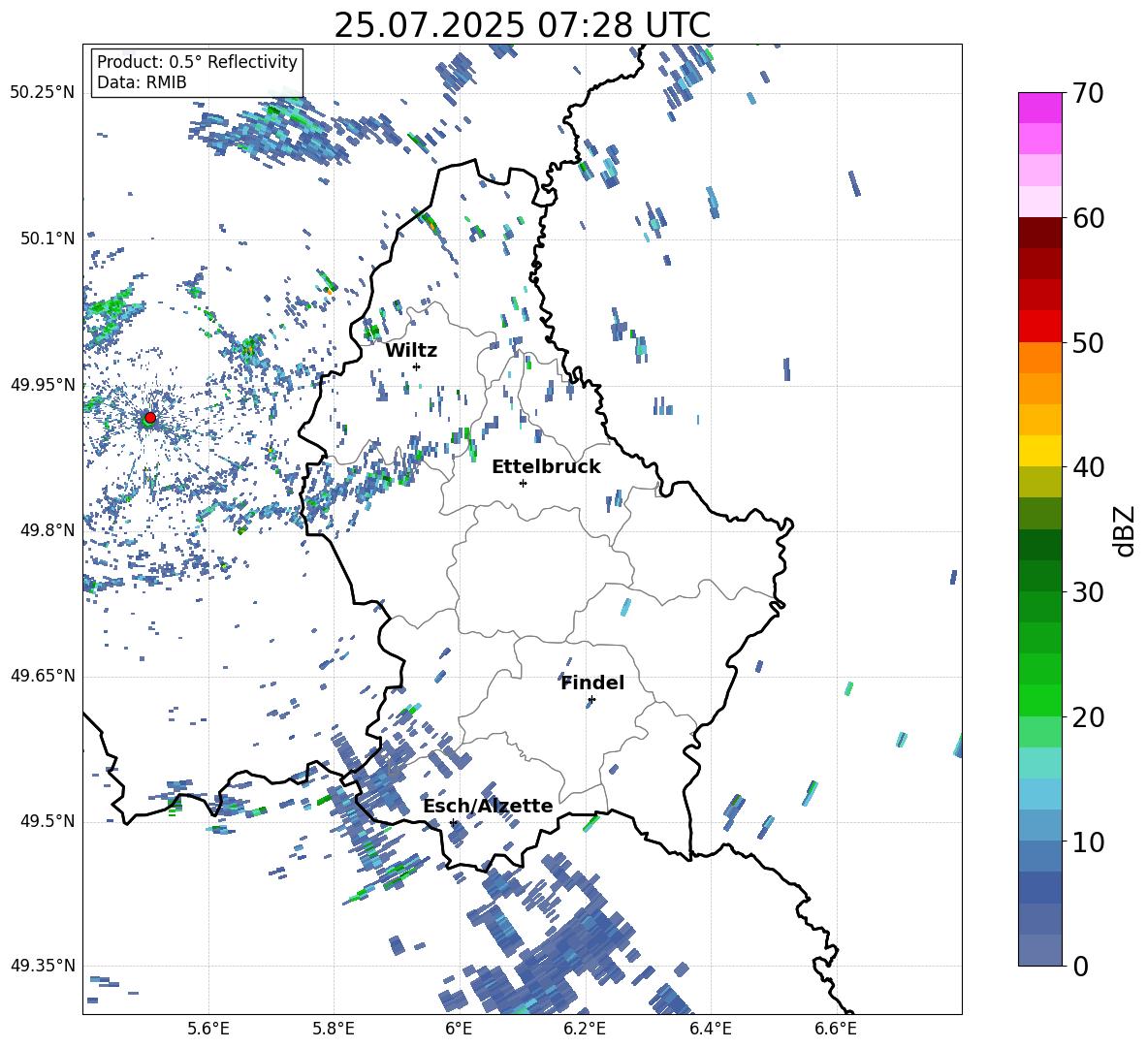
Task: Click the 49.35°N latitude label
Action: coord(43,966)
